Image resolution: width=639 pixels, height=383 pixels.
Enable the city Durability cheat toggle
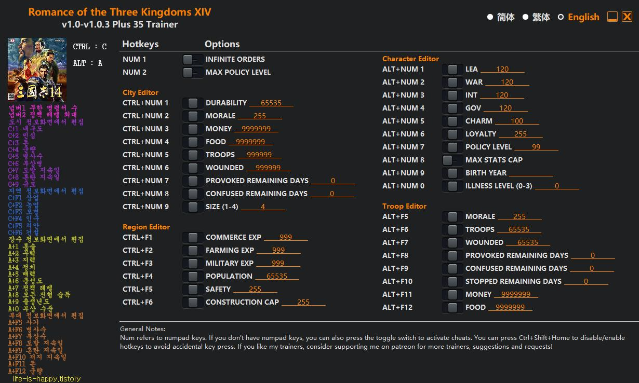pos(192,103)
